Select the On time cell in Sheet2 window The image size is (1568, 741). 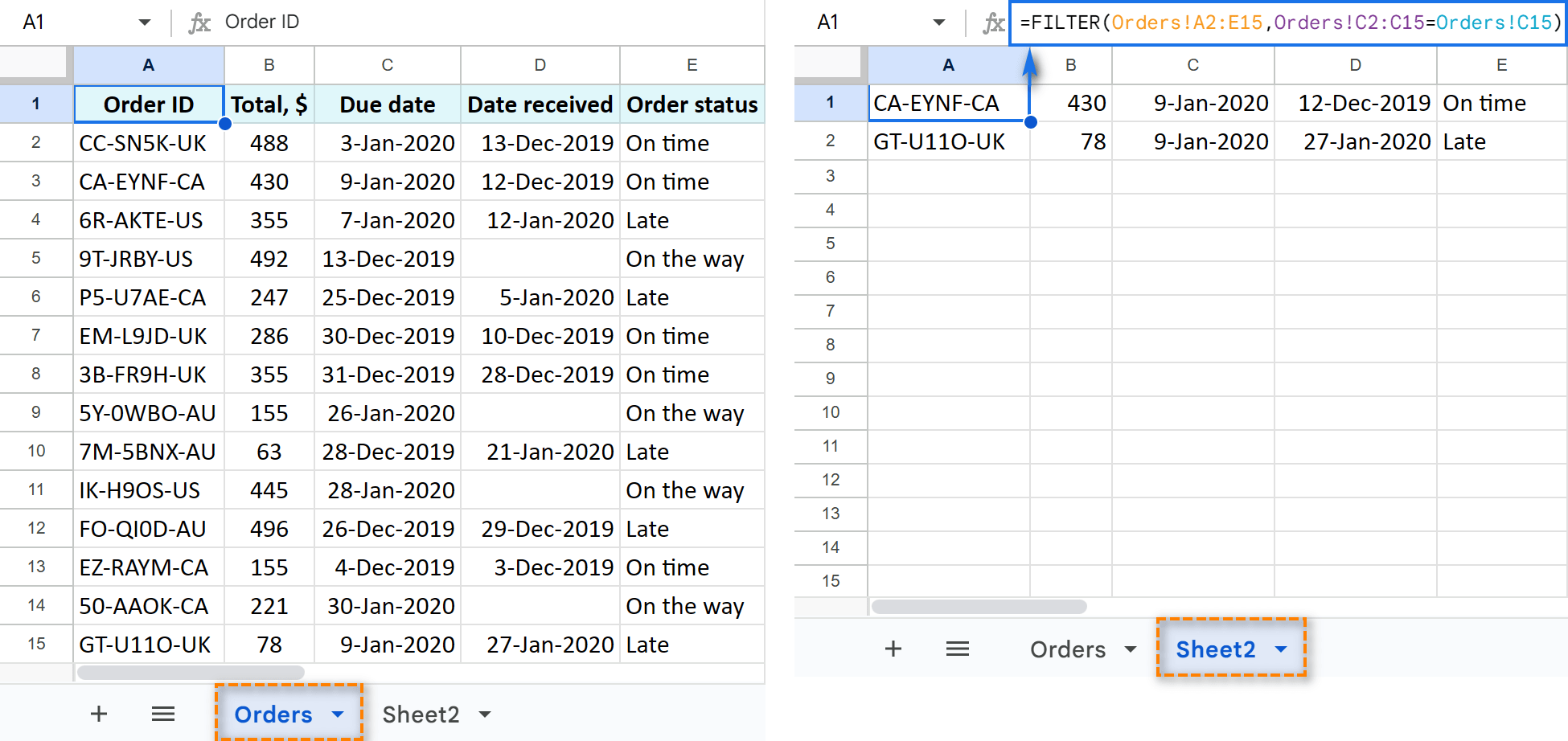1501,103
